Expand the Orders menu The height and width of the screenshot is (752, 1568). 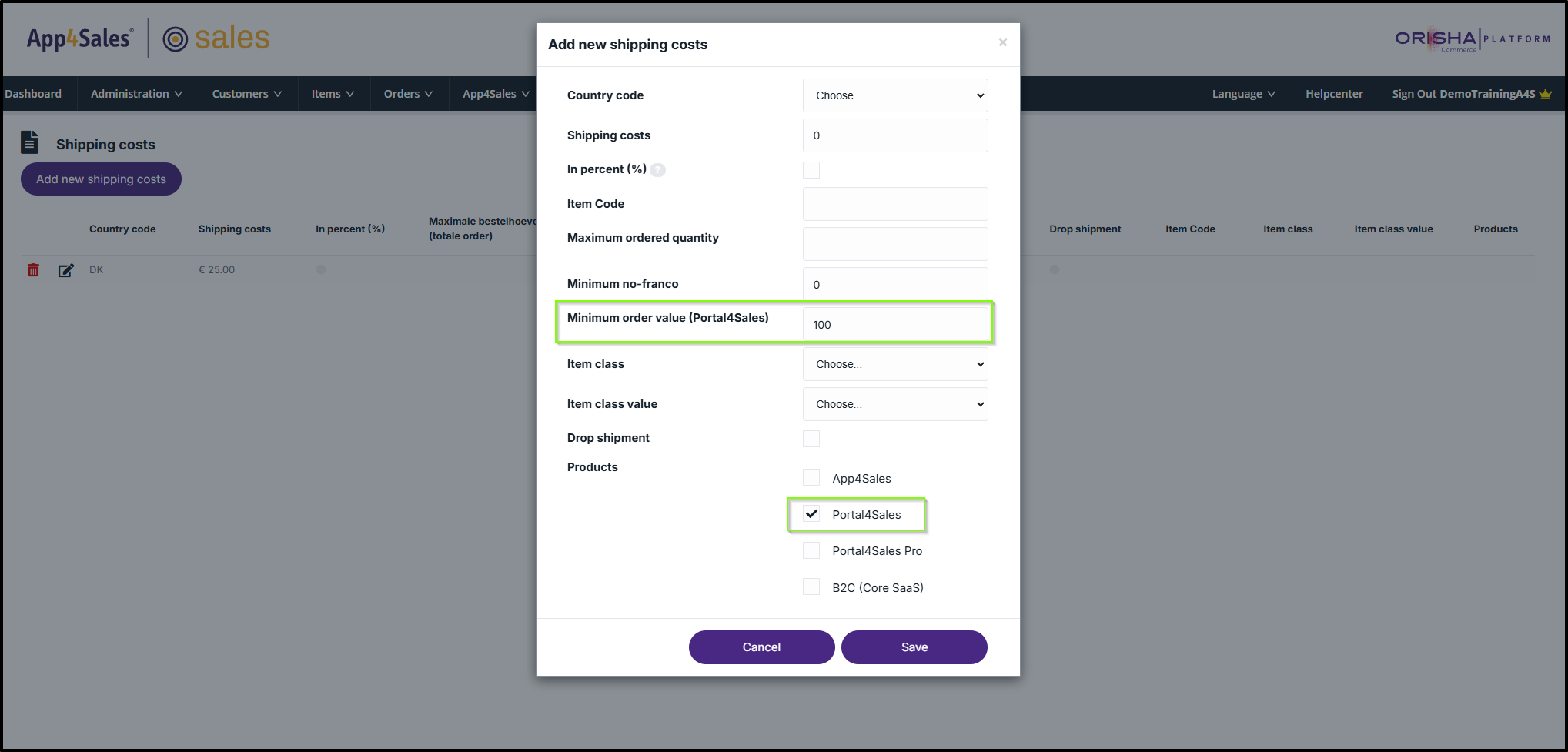[409, 94]
